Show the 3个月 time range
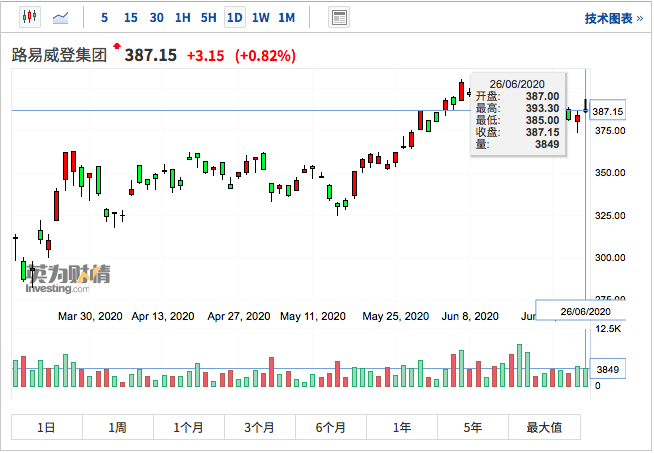This screenshot has height=453, width=654. pyautogui.click(x=260, y=427)
